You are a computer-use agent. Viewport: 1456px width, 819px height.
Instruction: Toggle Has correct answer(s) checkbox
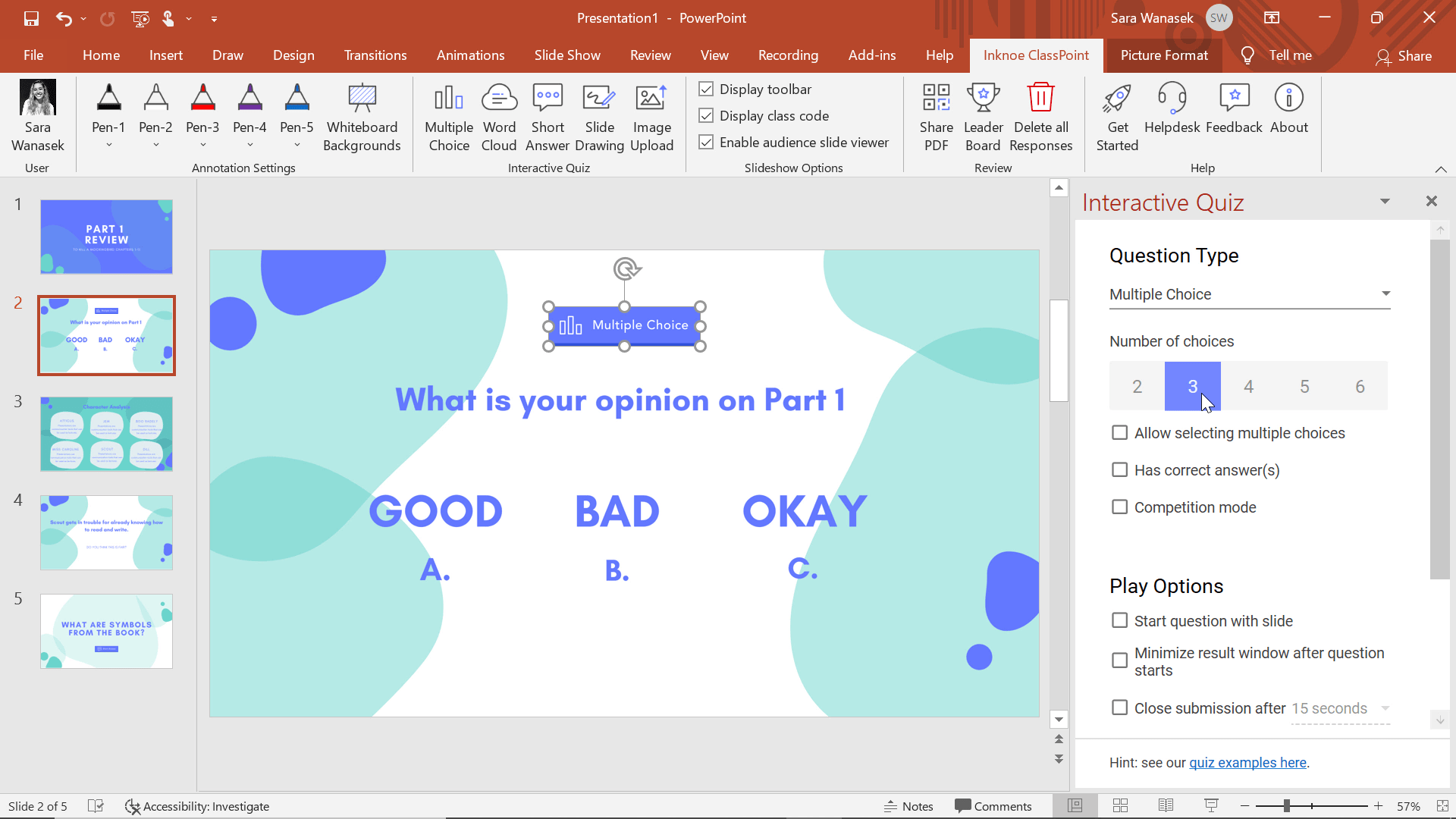1119,469
